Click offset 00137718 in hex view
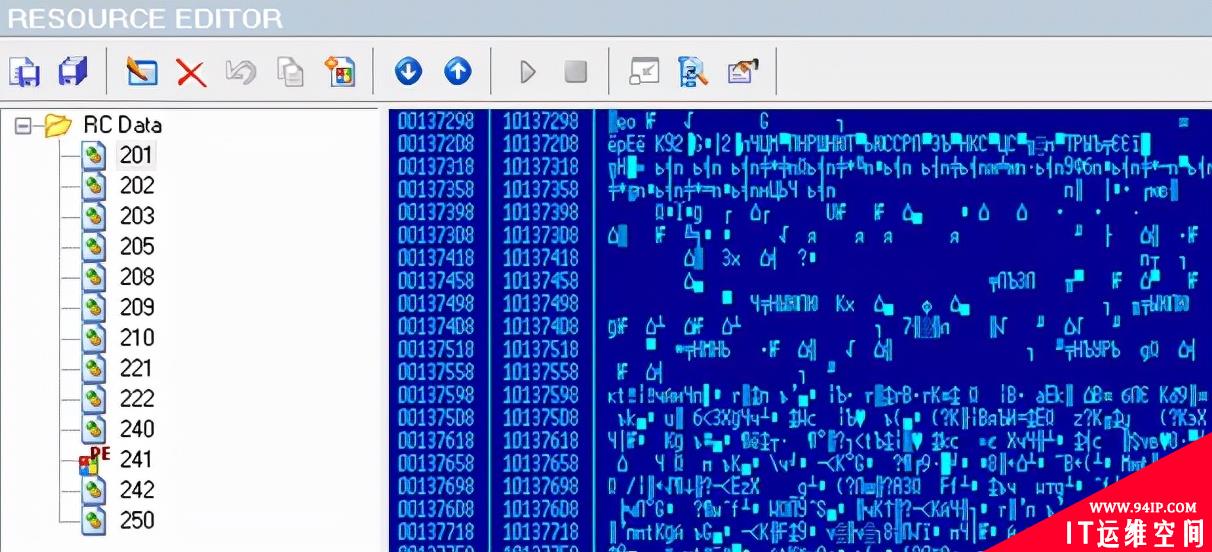Viewport: 1212px width, 552px height. tap(435, 530)
